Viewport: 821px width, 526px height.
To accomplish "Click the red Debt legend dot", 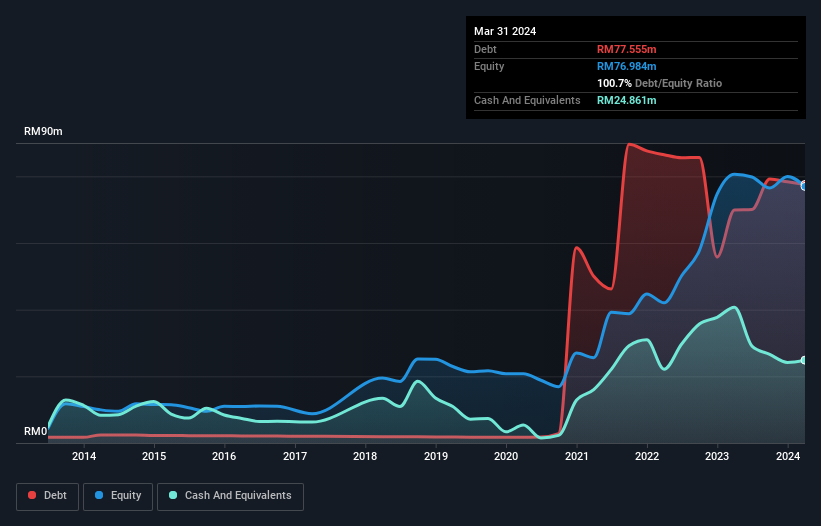I will [x=32, y=495].
